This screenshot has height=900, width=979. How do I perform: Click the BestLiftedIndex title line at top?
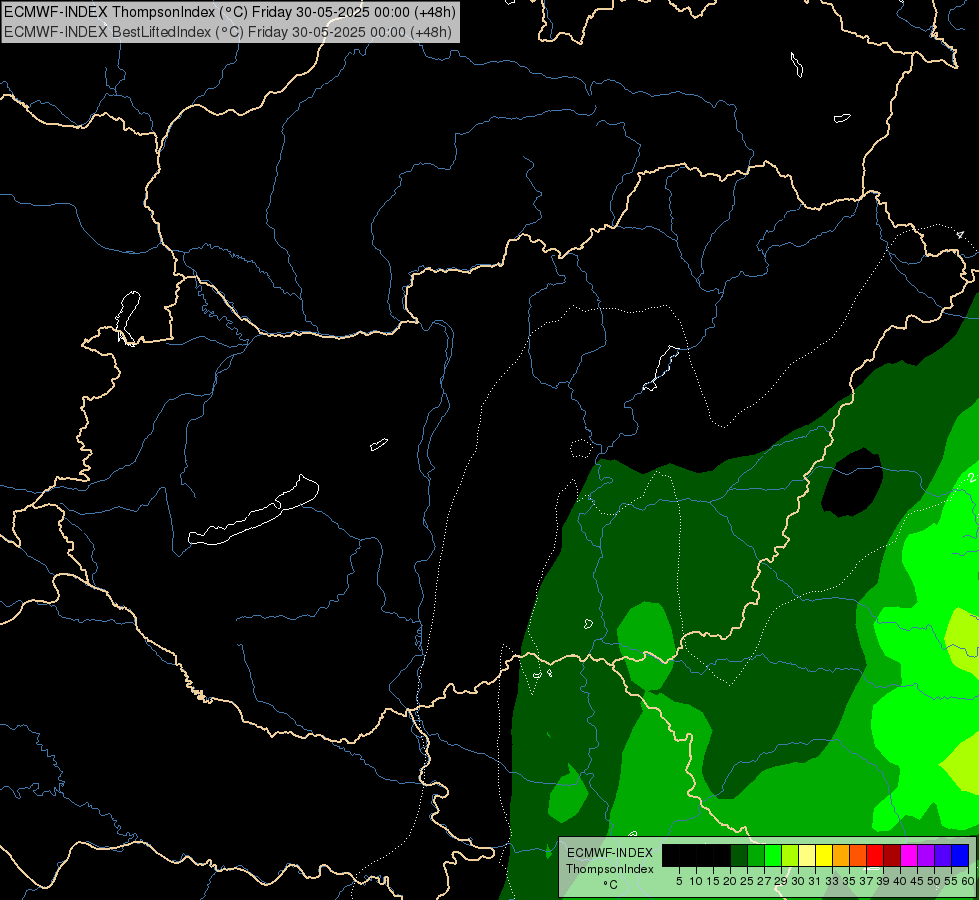click(228, 32)
